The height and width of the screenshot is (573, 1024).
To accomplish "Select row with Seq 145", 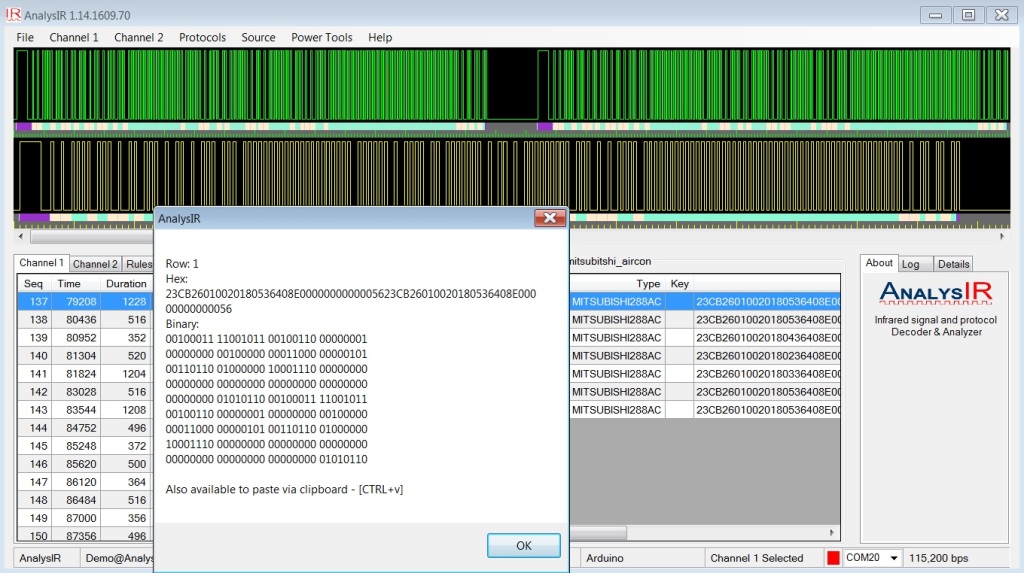I will click(85, 446).
